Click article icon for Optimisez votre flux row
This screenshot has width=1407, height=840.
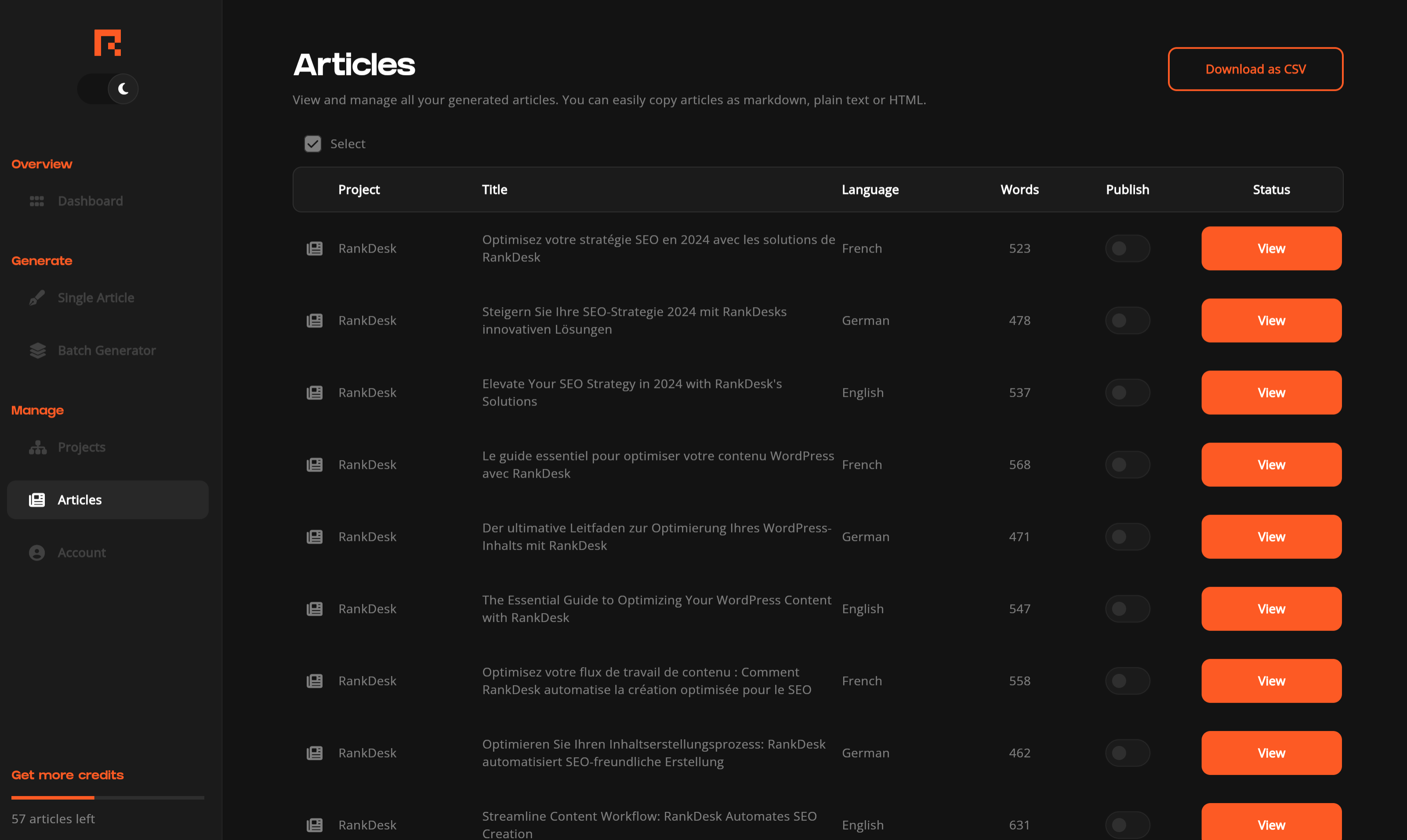[315, 681]
